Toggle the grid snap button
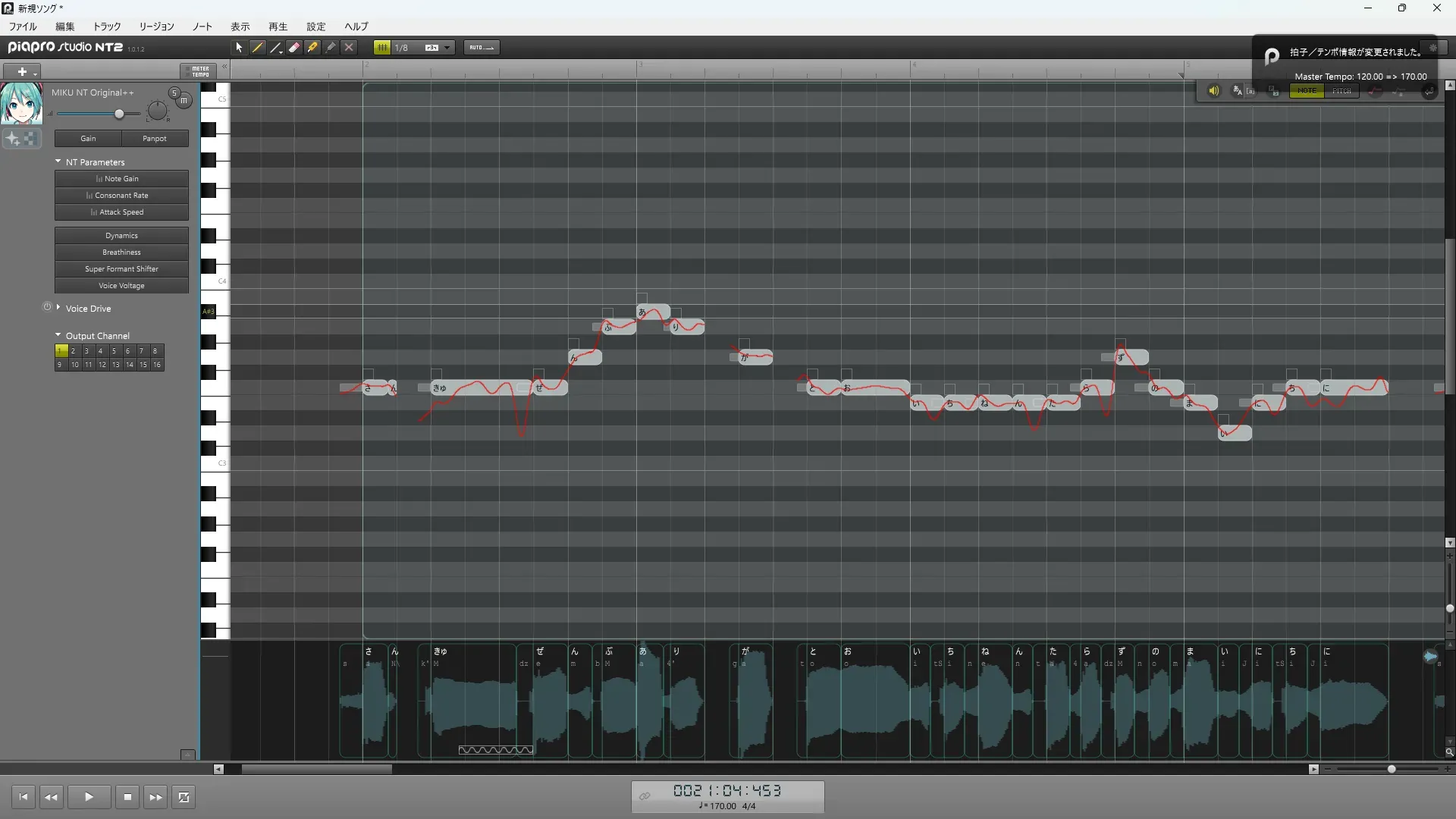Viewport: 1456px width, 819px height. pyautogui.click(x=382, y=47)
